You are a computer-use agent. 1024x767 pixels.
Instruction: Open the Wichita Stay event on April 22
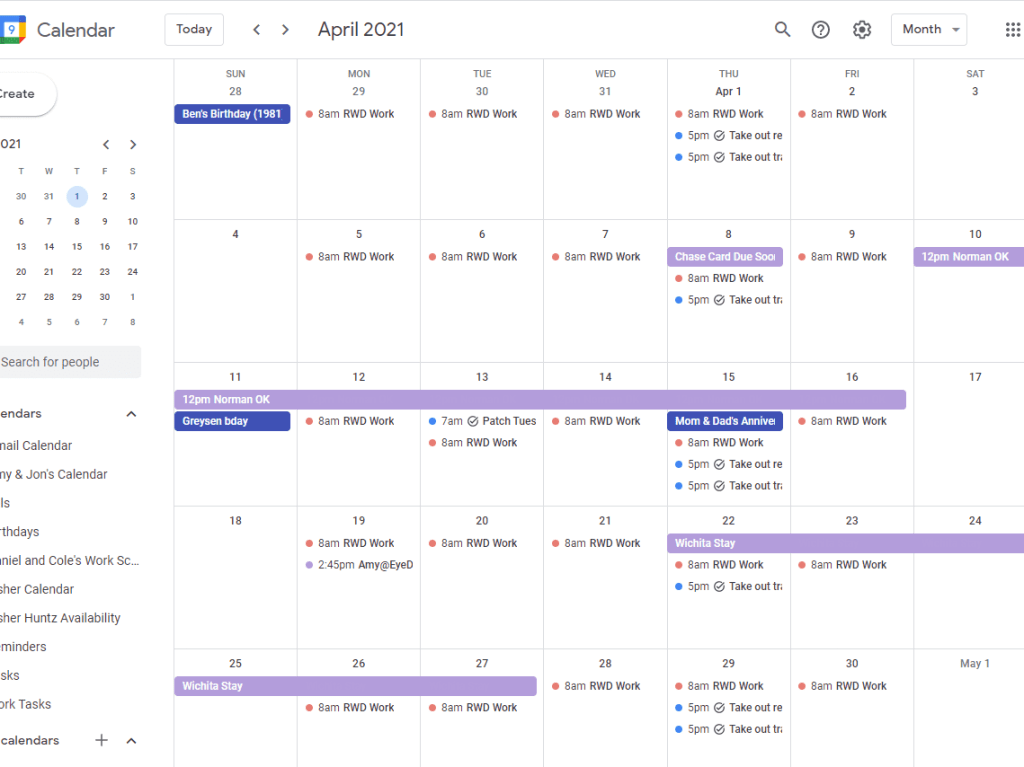coord(845,543)
